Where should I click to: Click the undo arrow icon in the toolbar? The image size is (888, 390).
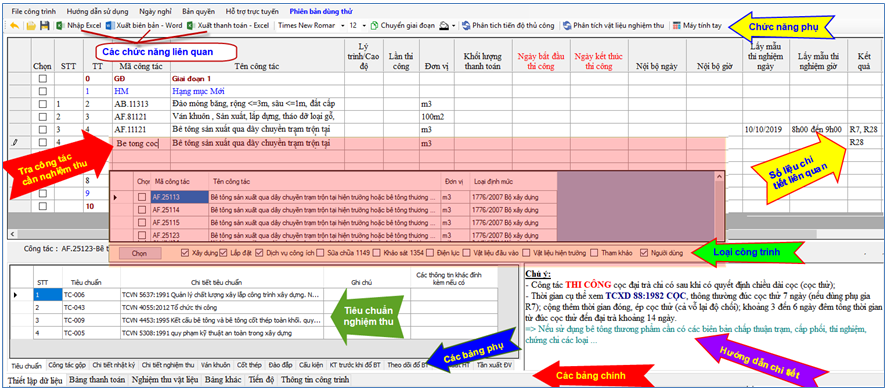click(15, 25)
